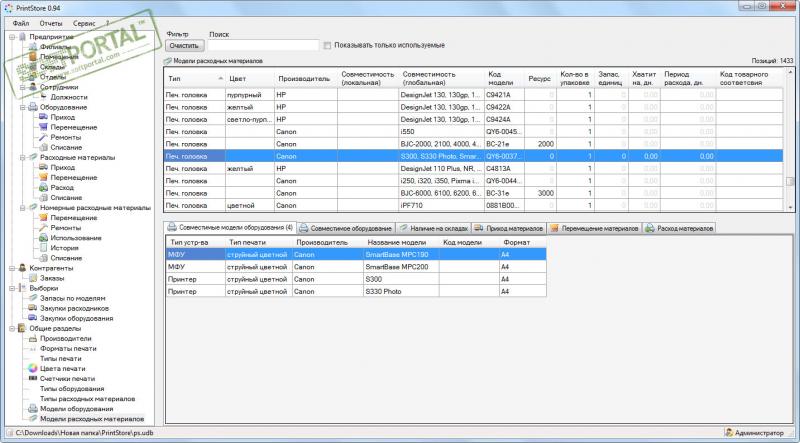
Task: Open the Сервис menu
Action: pyautogui.click(x=84, y=23)
